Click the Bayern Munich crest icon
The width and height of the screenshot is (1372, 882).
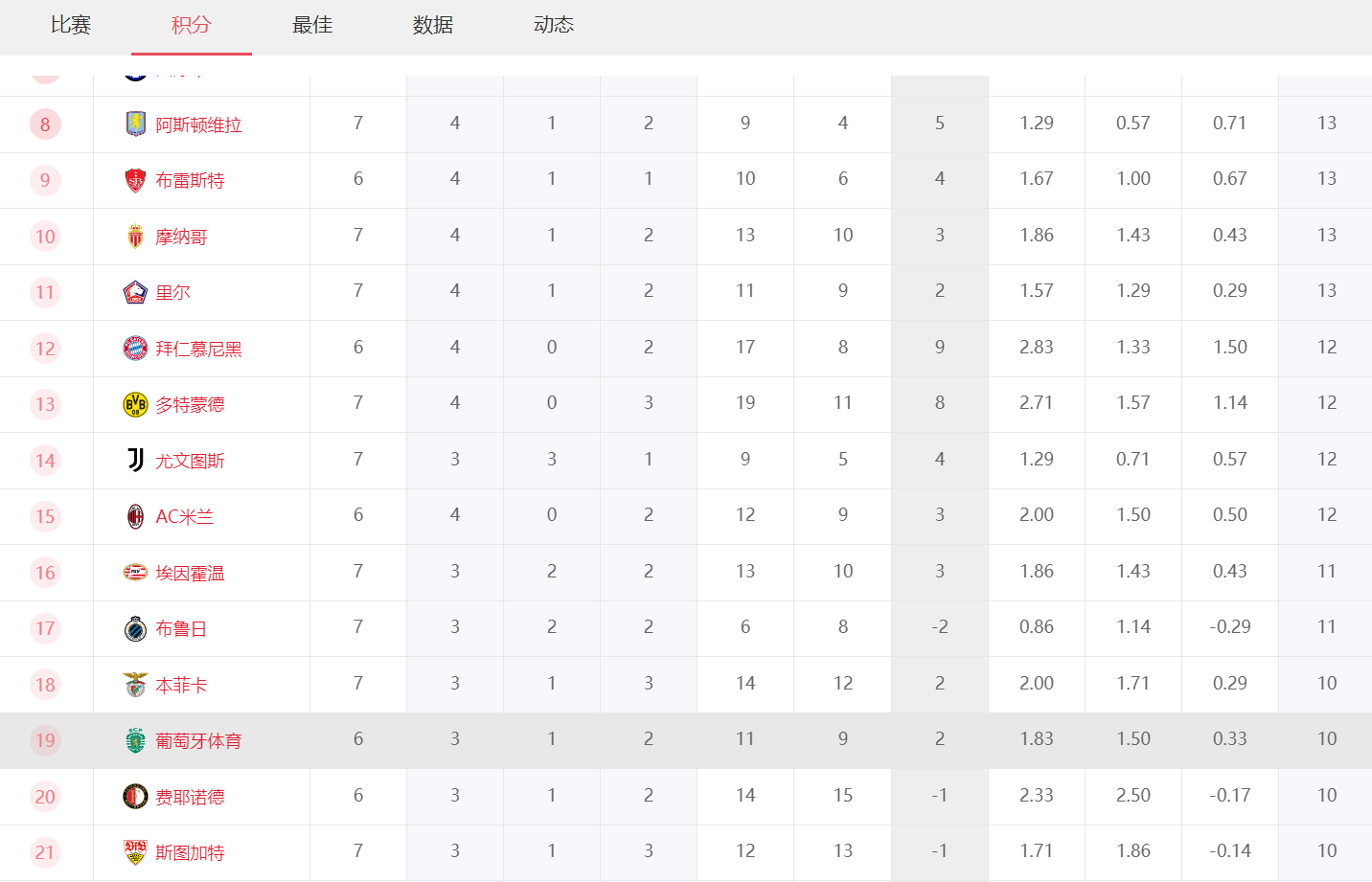[x=135, y=349]
